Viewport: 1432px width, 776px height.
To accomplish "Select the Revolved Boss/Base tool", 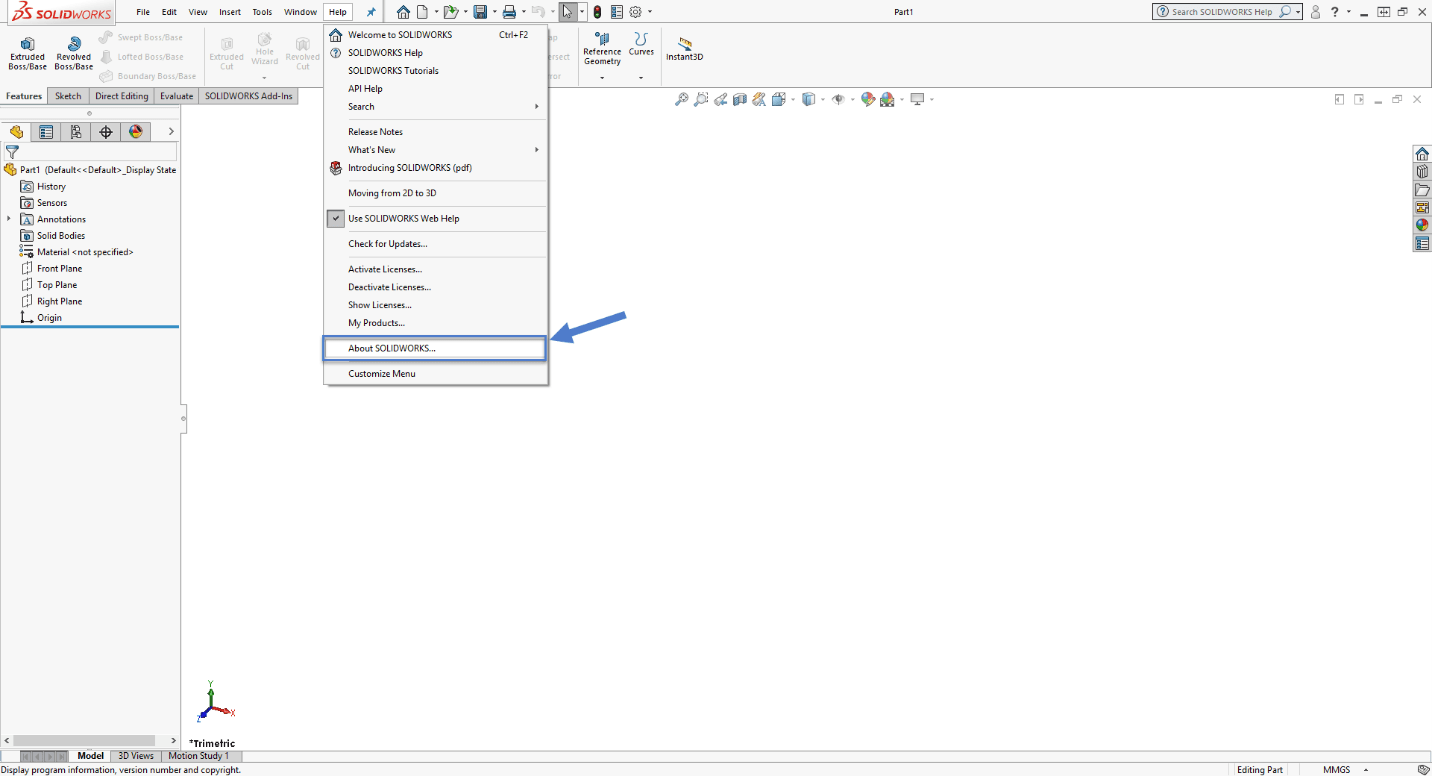I will pyautogui.click(x=73, y=53).
